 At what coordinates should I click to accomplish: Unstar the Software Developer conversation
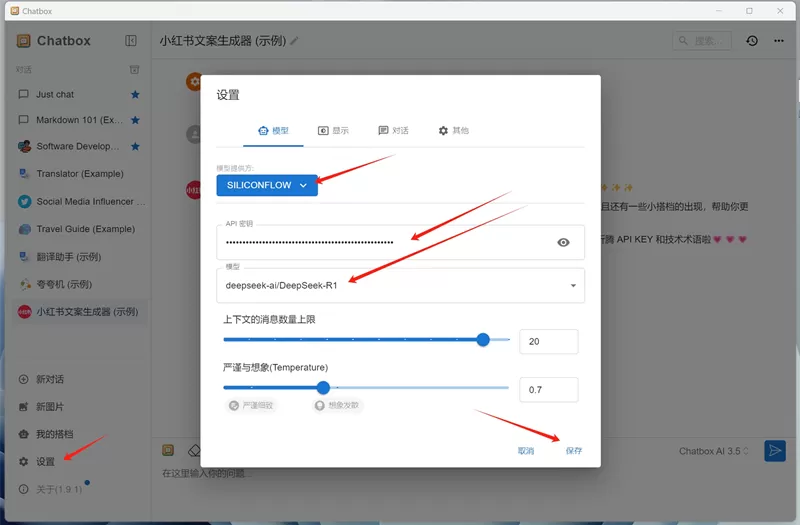[x=135, y=146]
